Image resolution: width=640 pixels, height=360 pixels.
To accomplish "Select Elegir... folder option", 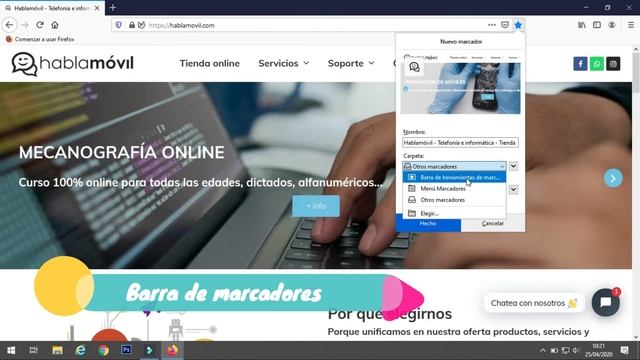I will 454,213.
